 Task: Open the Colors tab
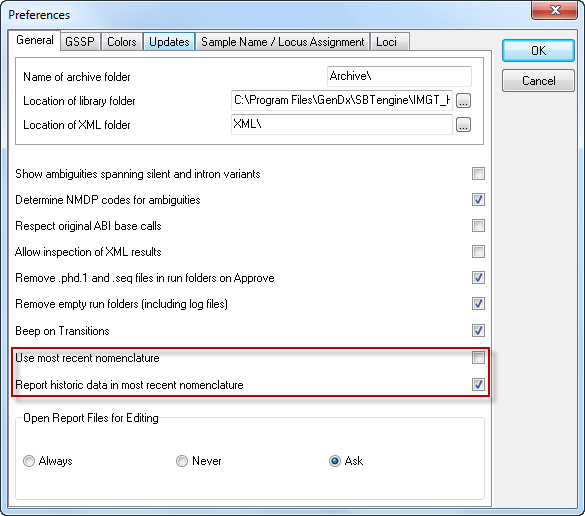coord(122,41)
